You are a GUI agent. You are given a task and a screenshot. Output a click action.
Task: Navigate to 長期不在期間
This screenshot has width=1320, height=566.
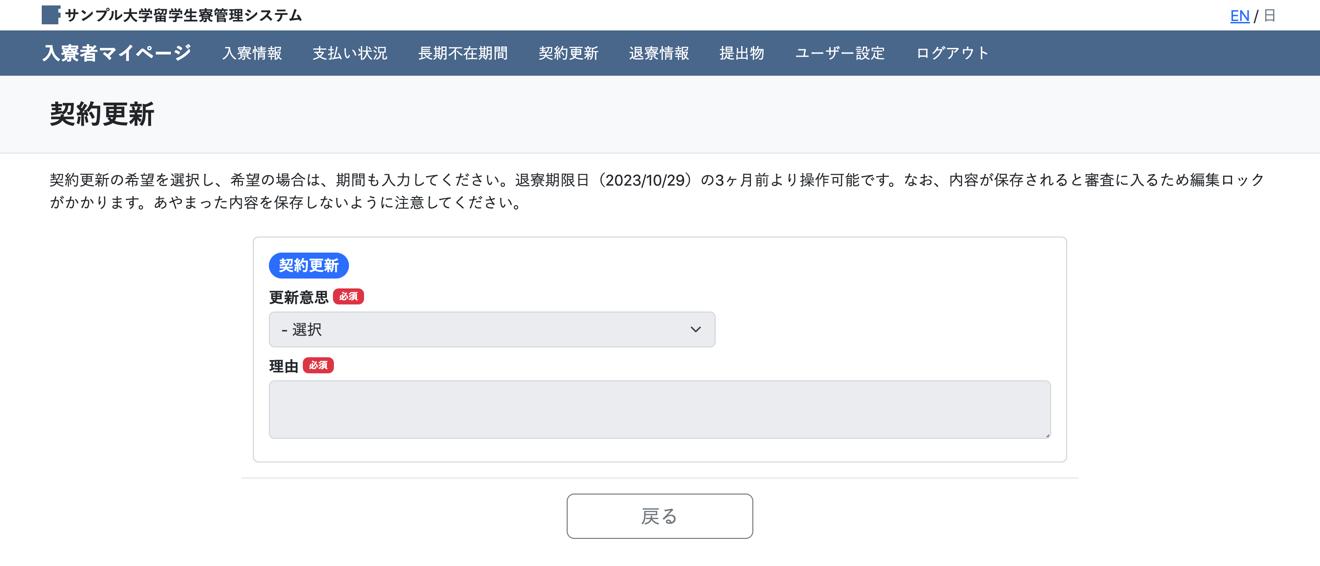(x=463, y=54)
